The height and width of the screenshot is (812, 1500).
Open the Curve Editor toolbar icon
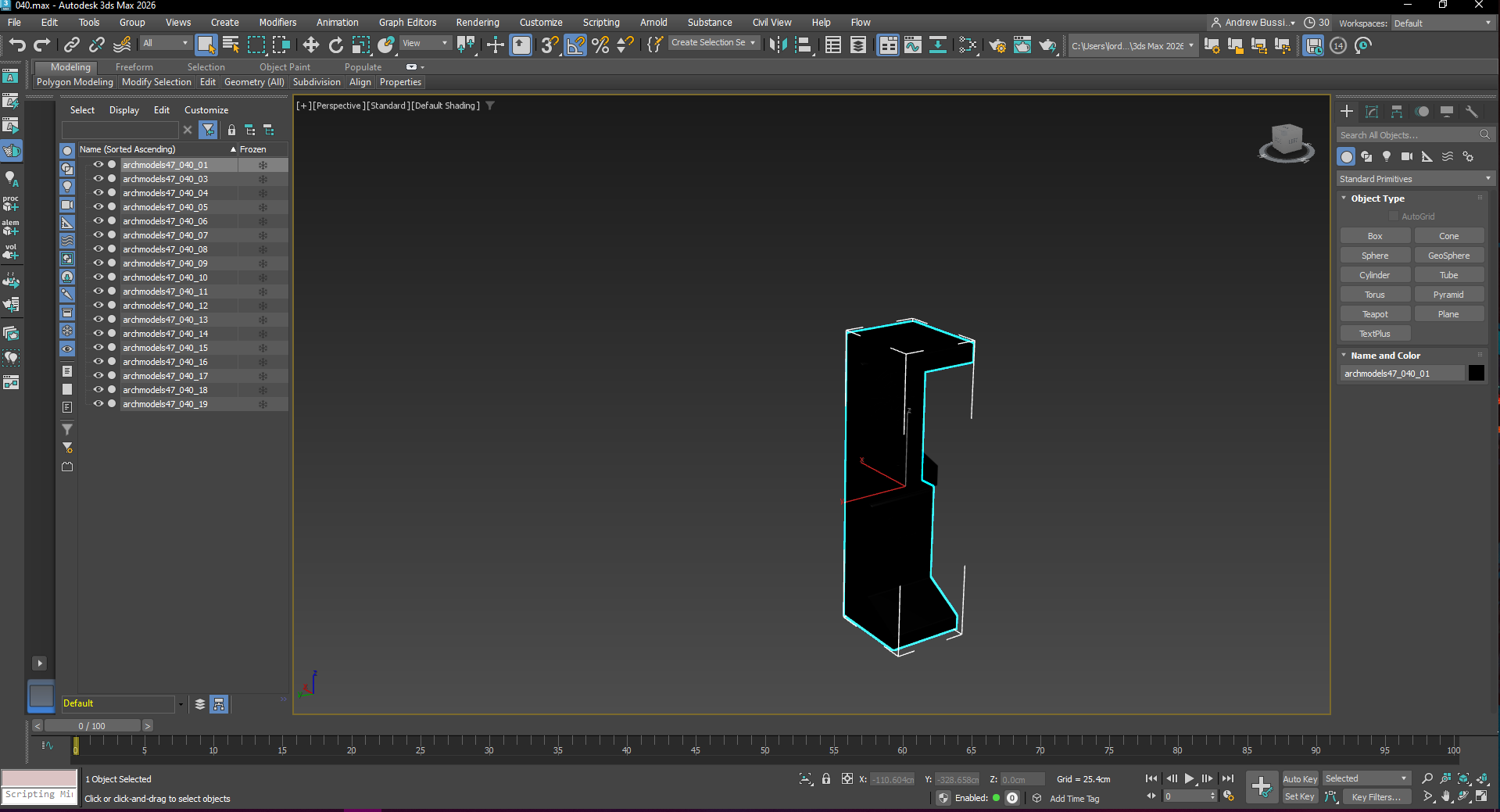pyautogui.click(x=913, y=45)
